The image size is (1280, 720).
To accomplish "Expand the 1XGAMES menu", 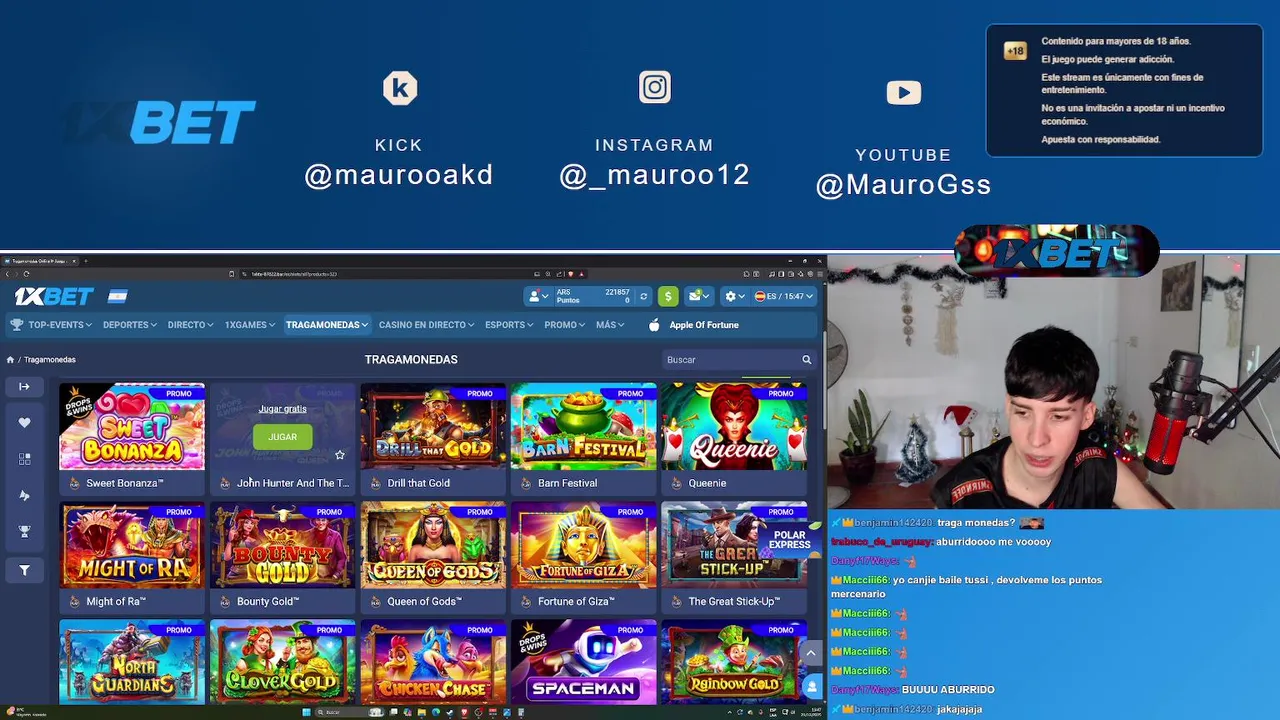I will coord(250,325).
